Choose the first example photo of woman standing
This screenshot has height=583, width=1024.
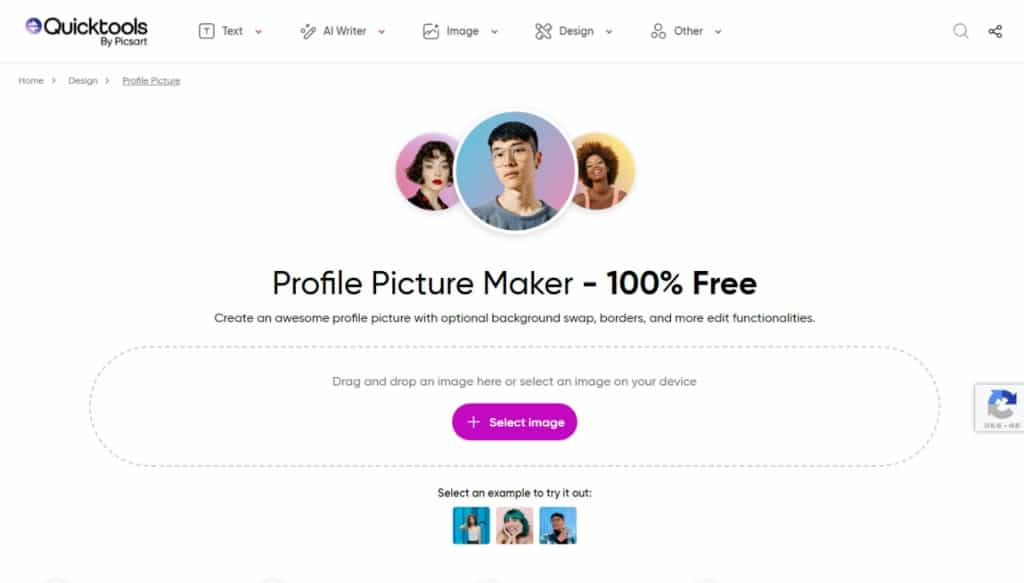click(471, 526)
